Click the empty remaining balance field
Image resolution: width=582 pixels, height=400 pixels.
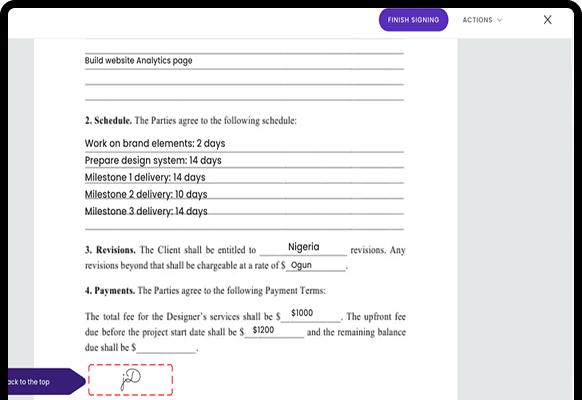(166, 347)
